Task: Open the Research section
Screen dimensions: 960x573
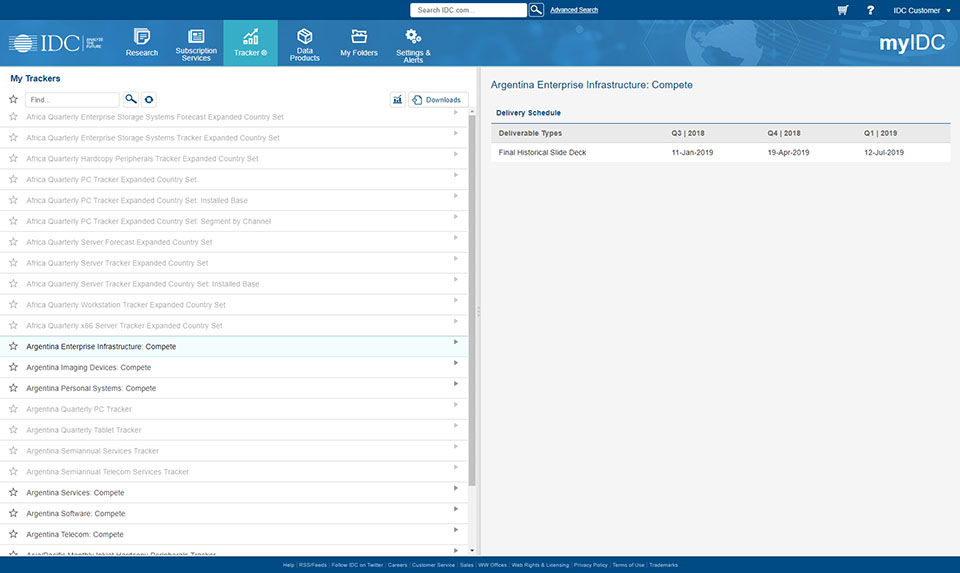Action: [141, 43]
